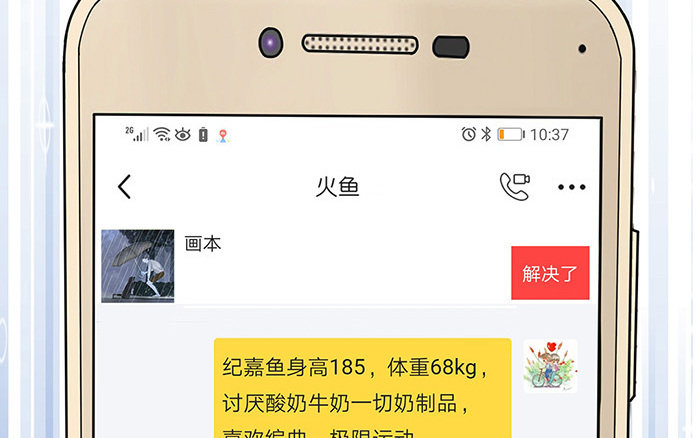Tap the Wi-Fi signal icon
The width and height of the screenshot is (700, 438).
[162, 134]
